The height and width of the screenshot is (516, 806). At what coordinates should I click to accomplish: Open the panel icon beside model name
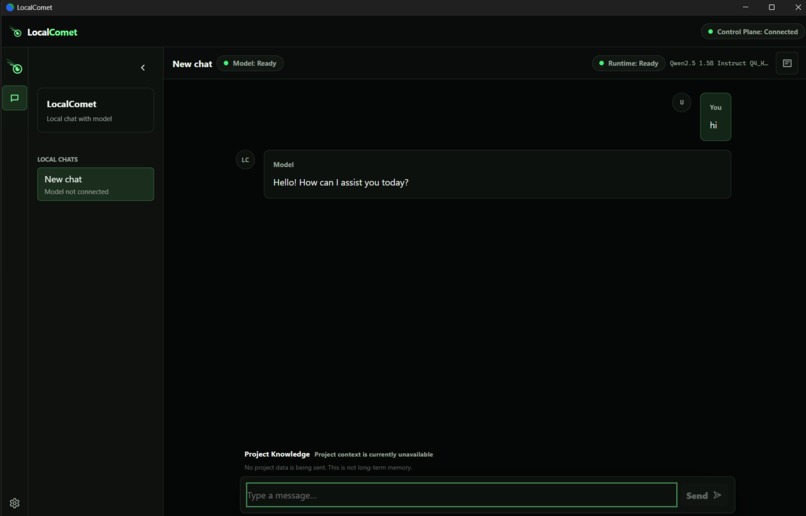[787, 63]
